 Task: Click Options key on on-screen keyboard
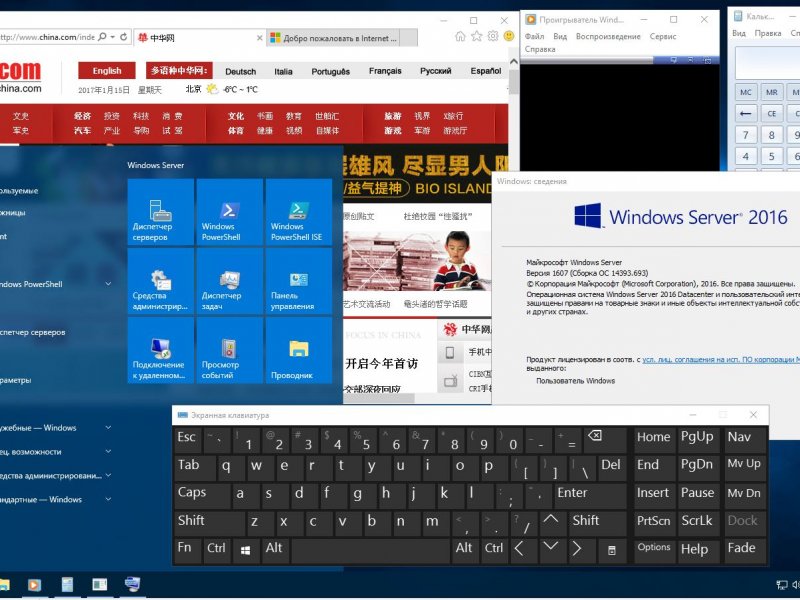[654, 551]
